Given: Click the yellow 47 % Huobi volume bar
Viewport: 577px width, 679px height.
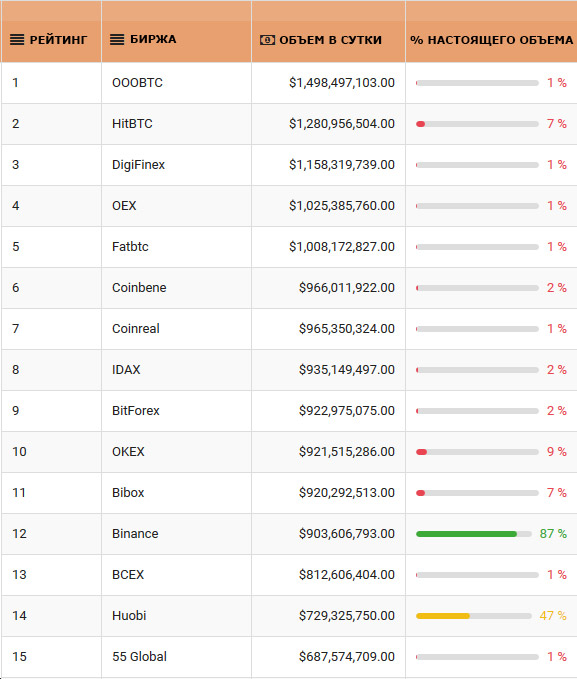Looking at the screenshot, I should click(473, 616).
